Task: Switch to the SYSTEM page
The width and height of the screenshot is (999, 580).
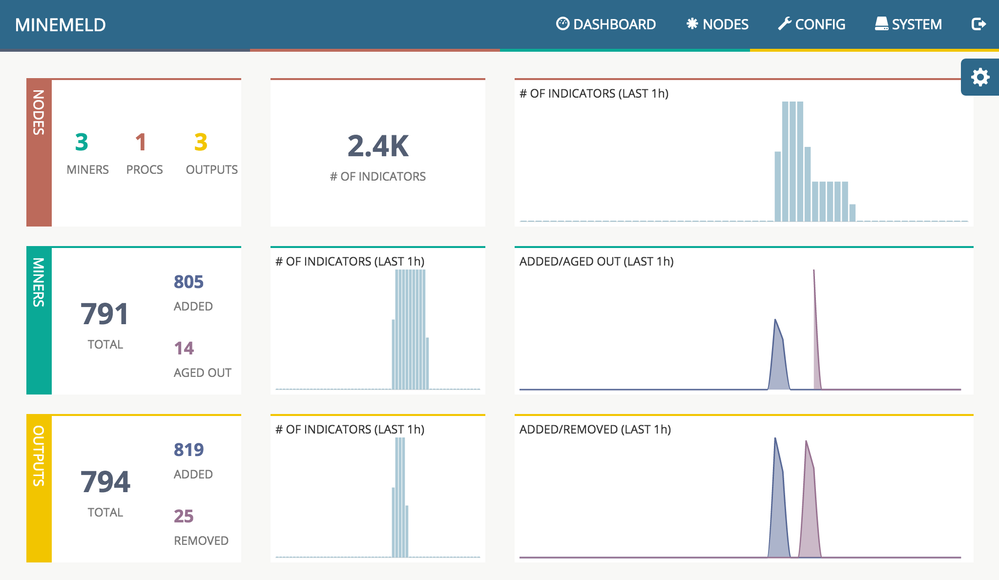Action: tap(908, 24)
